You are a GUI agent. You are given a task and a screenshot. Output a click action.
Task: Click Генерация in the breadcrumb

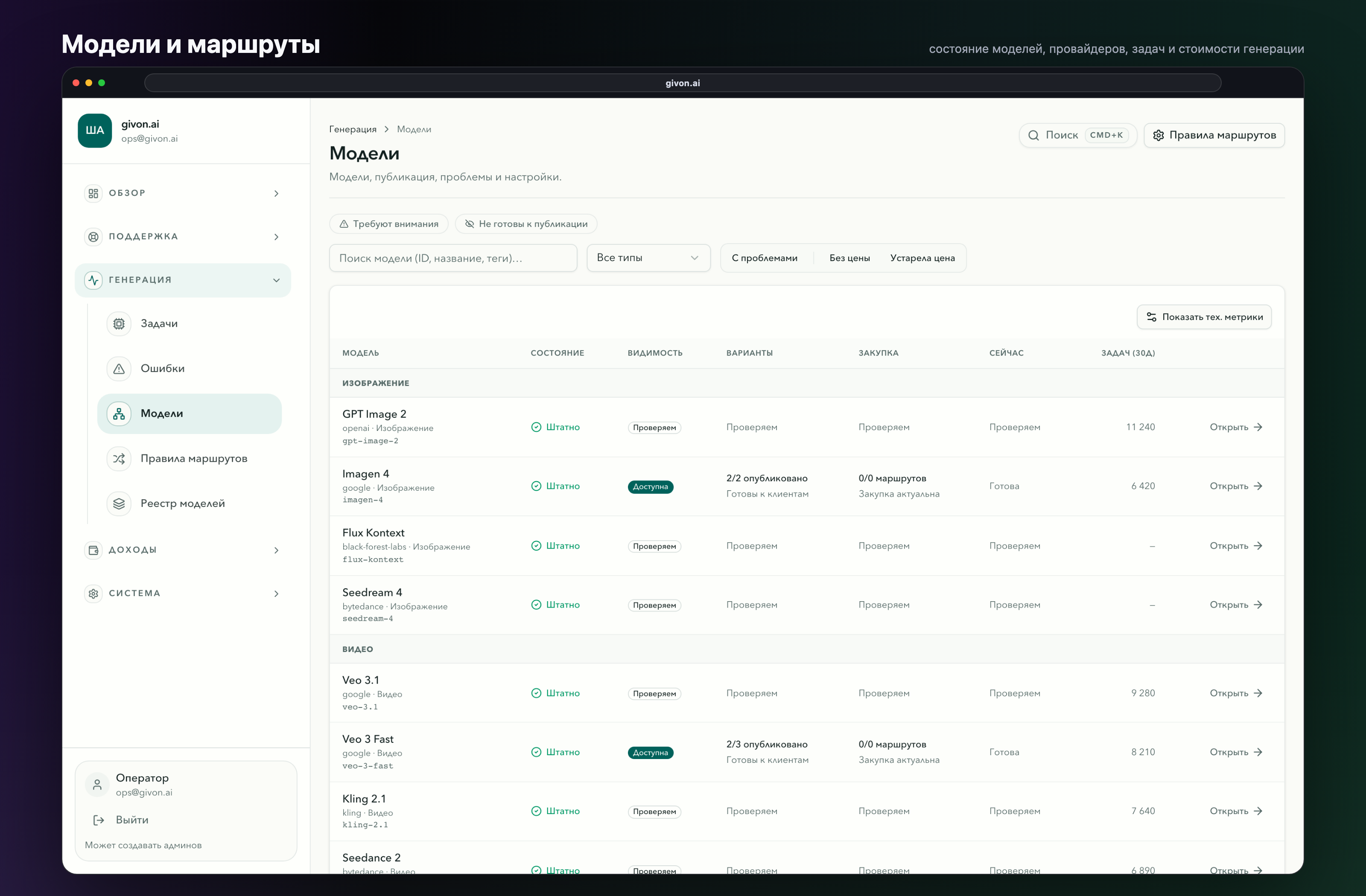click(353, 130)
